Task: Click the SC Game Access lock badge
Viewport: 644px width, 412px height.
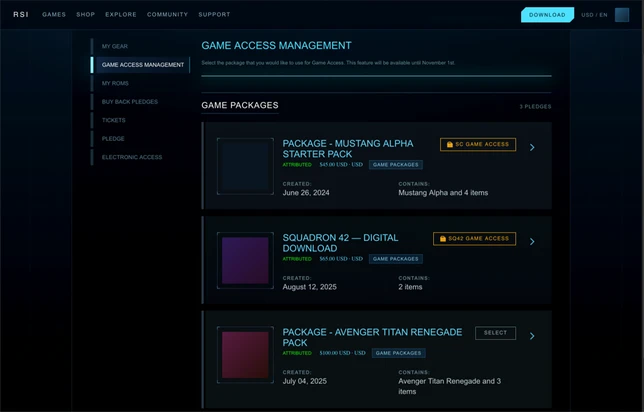Action: click(x=478, y=145)
